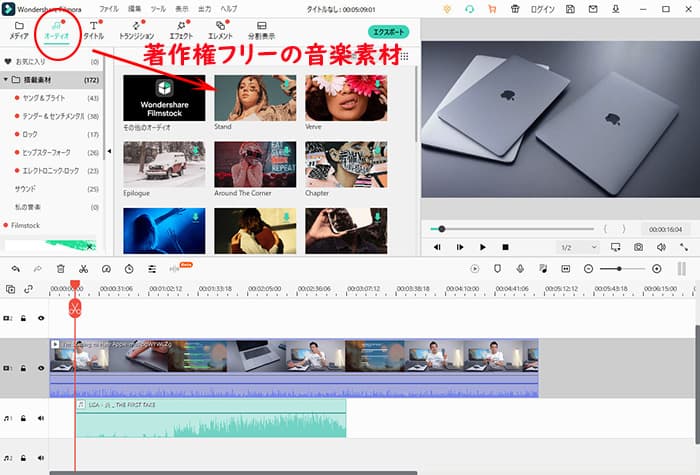Click the undo arrow in timeline toolbar
Image resolution: width=700 pixels, height=475 pixels.
16,269
